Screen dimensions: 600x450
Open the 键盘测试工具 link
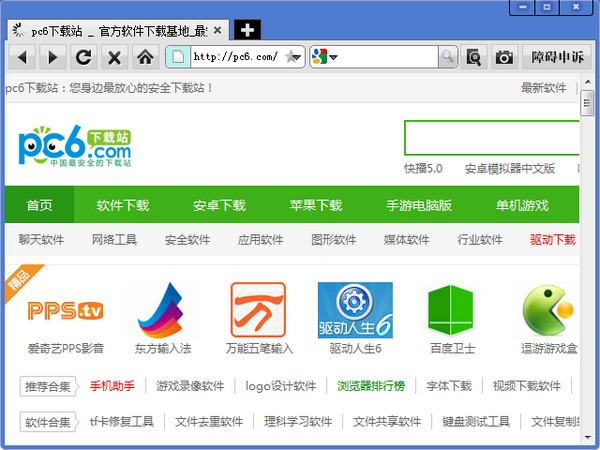476,422
